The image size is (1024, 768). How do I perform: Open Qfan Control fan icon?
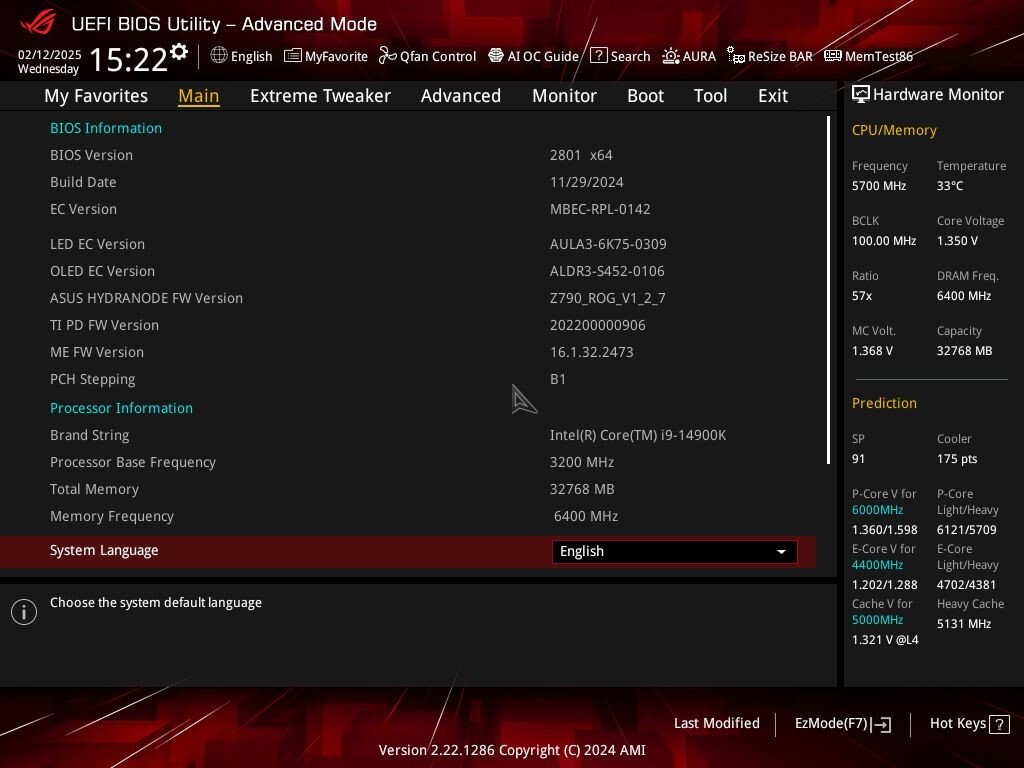pyautogui.click(x=387, y=56)
